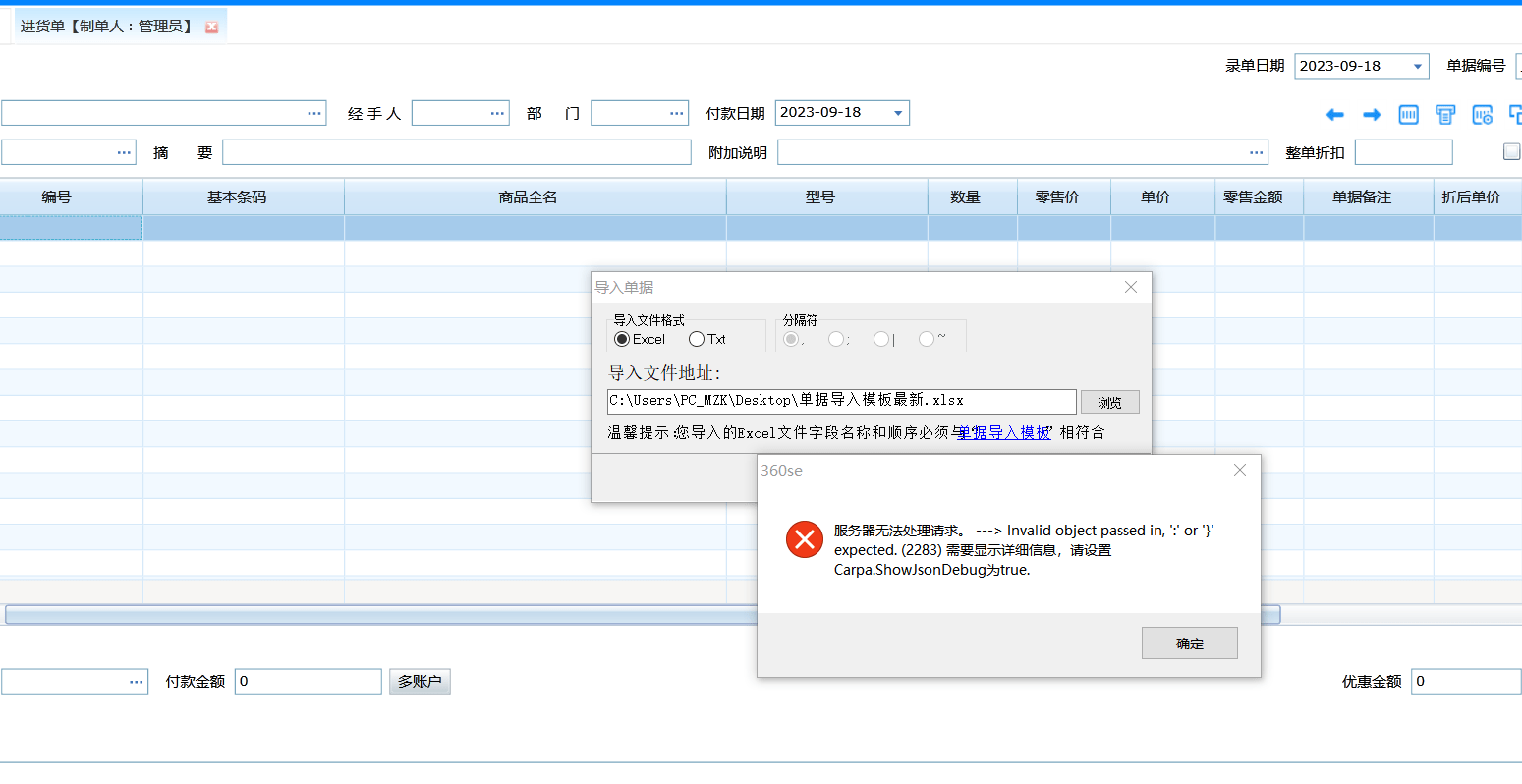Image resolution: width=1522 pixels, height=784 pixels.
Task: Open lookup ellipsis in the wide top-left field
Action: 314,113
